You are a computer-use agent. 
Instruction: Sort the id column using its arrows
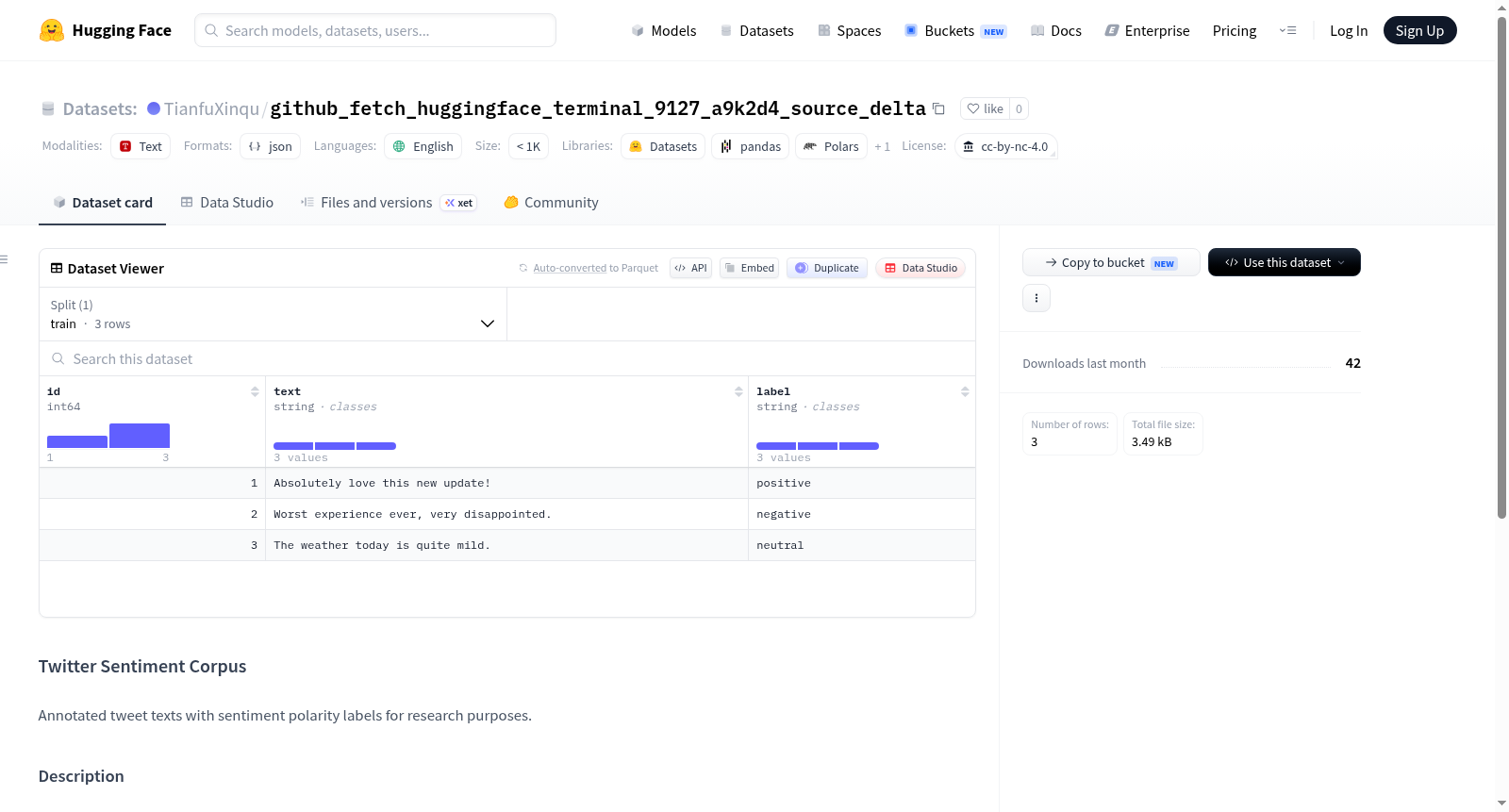(x=255, y=391)
